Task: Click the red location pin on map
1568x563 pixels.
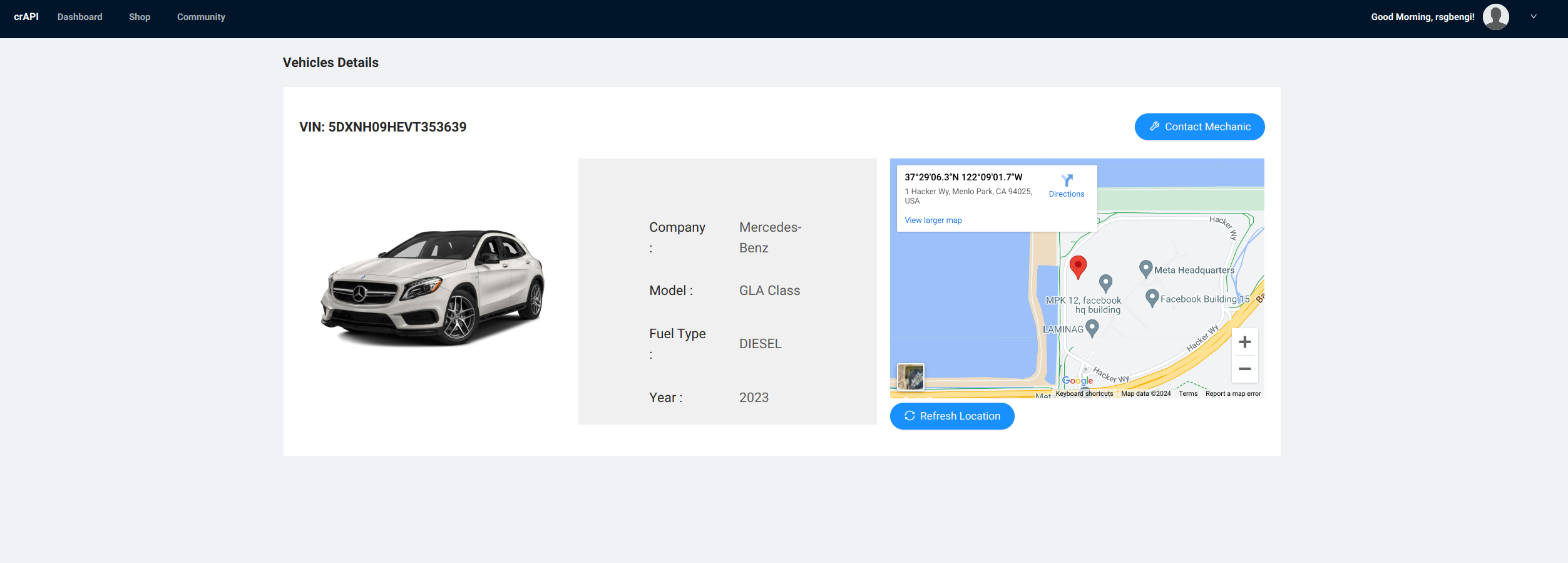Action: pos(1077,266)
